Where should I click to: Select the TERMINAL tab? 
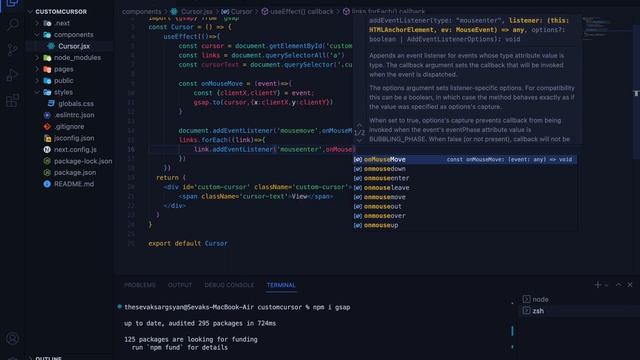281,285
